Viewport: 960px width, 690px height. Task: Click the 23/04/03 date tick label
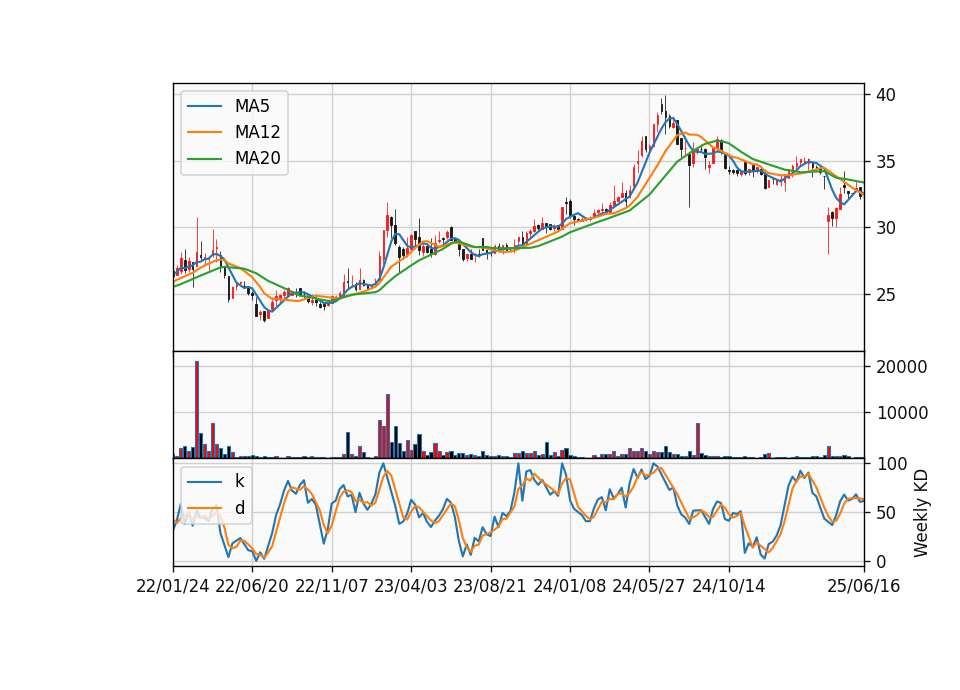pyautogui.click(x=411, y=586)
